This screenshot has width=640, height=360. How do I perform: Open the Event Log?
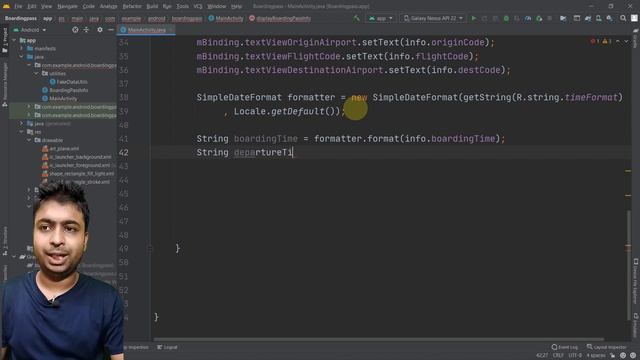[x=565, y=347]
